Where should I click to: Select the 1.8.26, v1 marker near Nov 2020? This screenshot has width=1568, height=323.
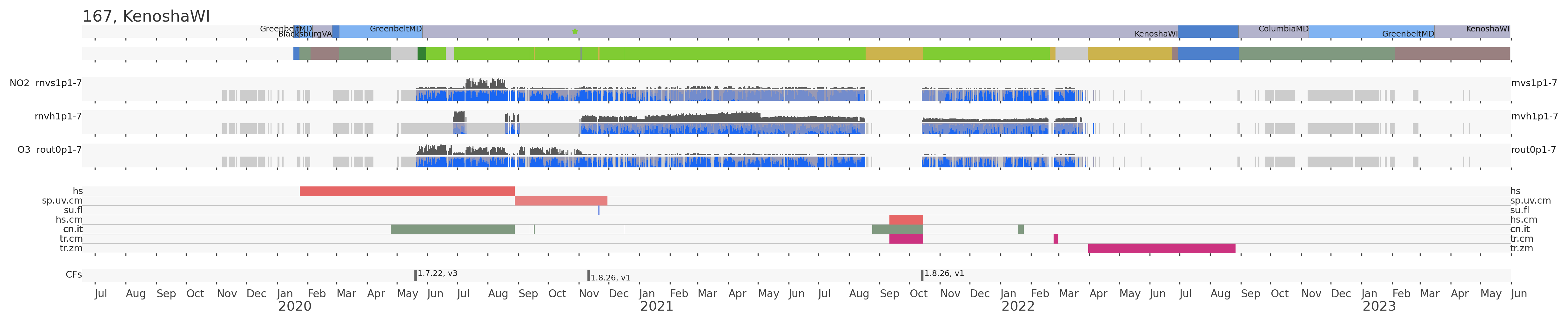(x=589, y=275)
